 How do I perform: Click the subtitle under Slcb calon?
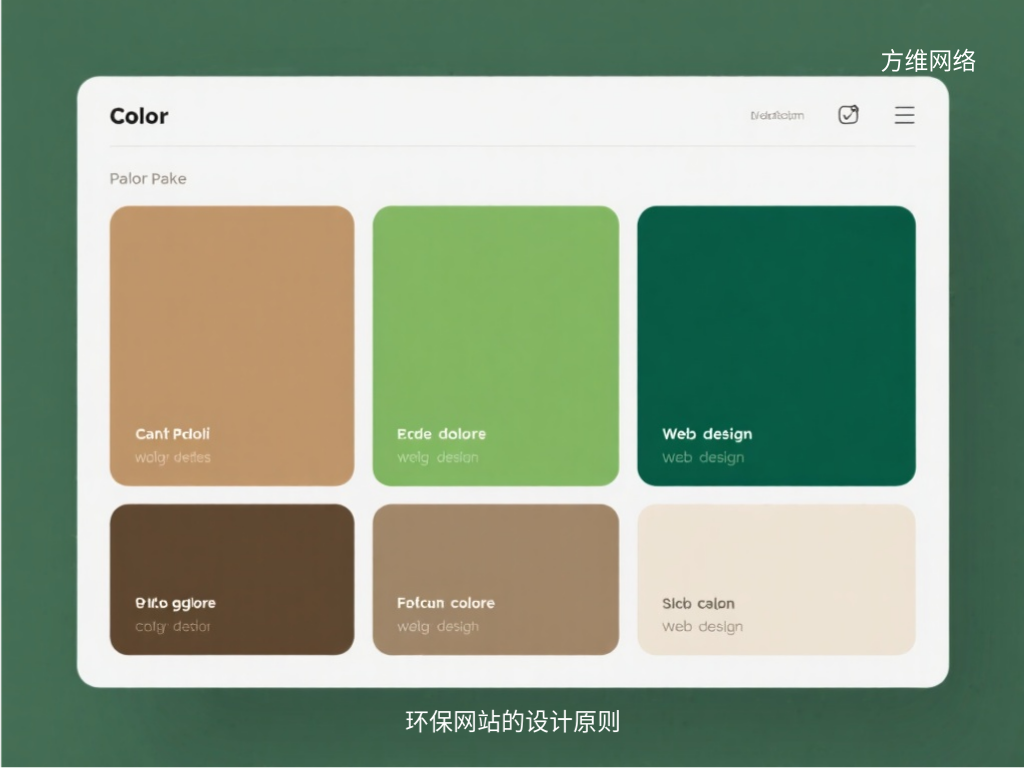pos(702,627)
